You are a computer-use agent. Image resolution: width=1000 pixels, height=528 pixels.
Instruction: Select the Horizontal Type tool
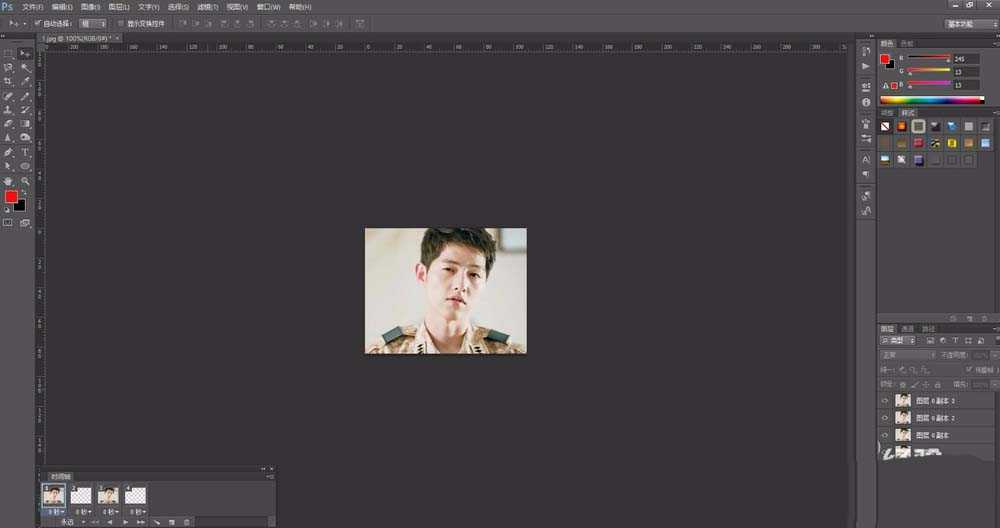tap(25, 152)
